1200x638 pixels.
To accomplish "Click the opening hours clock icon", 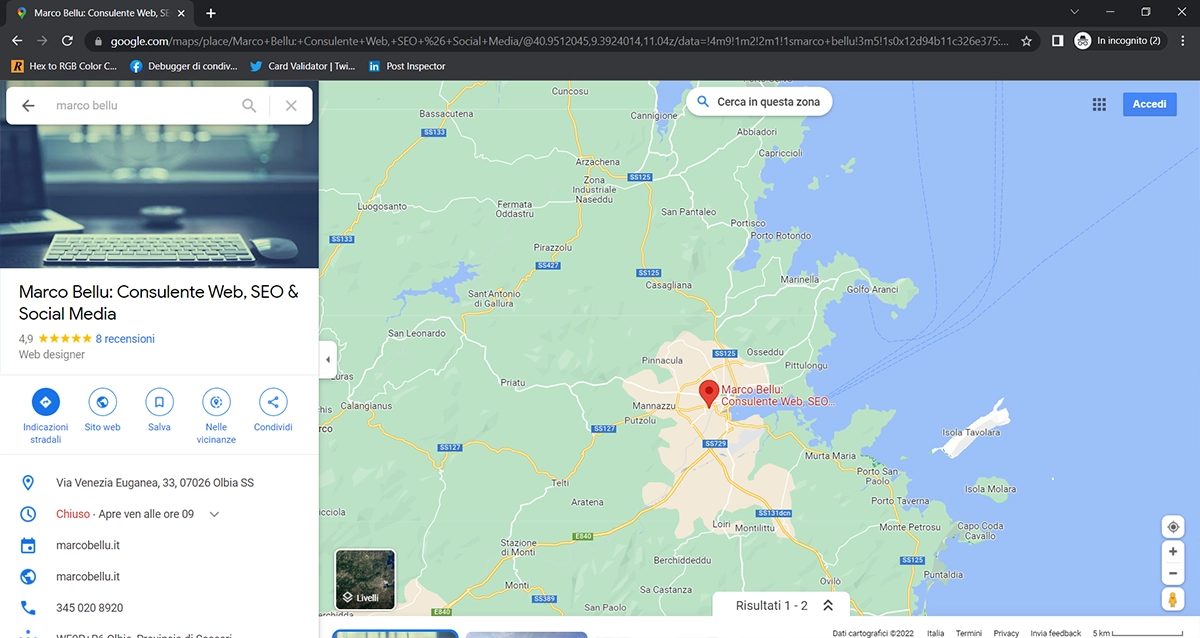I will coord(28,514).
